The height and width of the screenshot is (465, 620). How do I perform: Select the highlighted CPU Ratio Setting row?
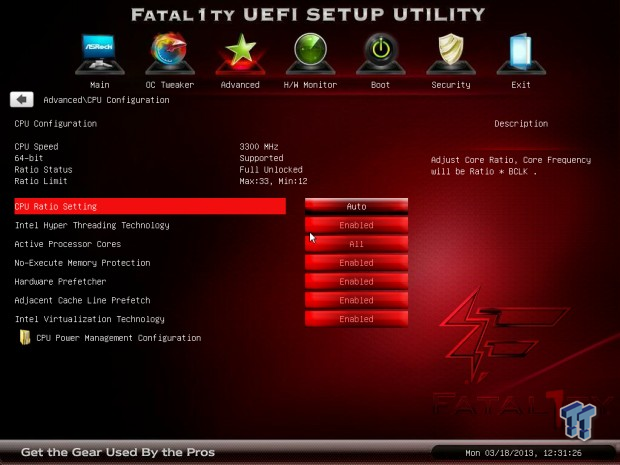click(x=150, y=206)
